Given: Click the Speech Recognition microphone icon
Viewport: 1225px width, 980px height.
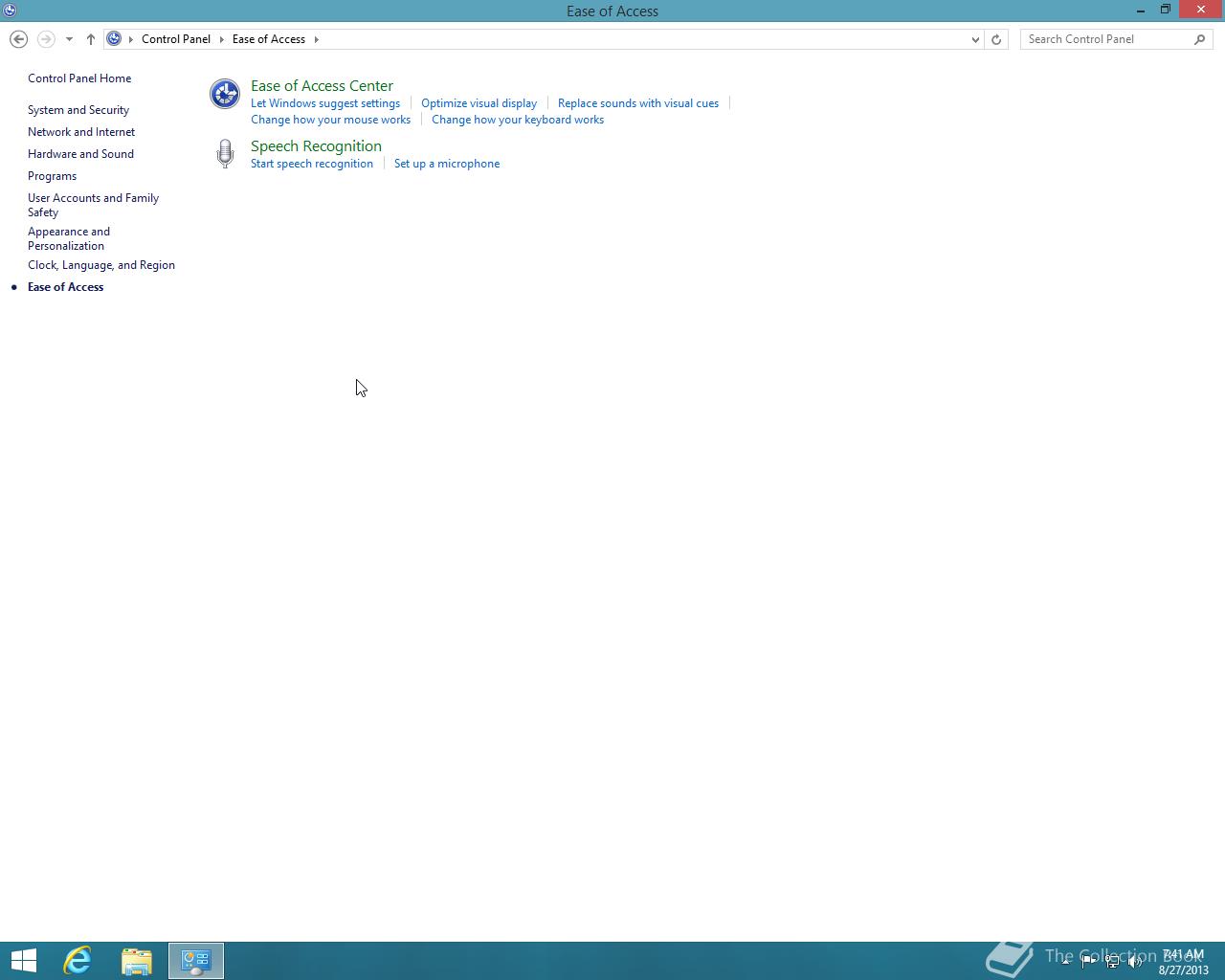Looking at the screenshot, I should click(225, 154).
